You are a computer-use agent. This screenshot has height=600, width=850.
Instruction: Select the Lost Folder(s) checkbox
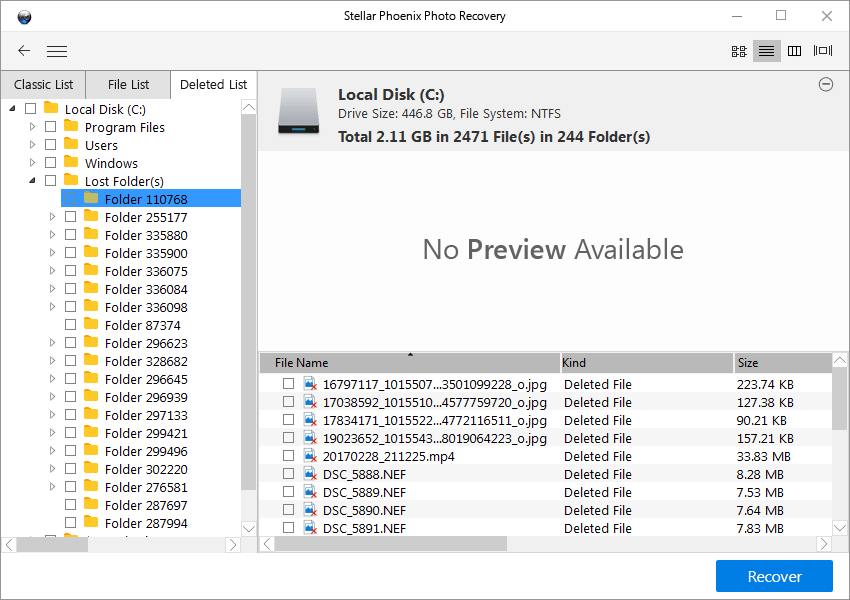(x=50, y=180)
